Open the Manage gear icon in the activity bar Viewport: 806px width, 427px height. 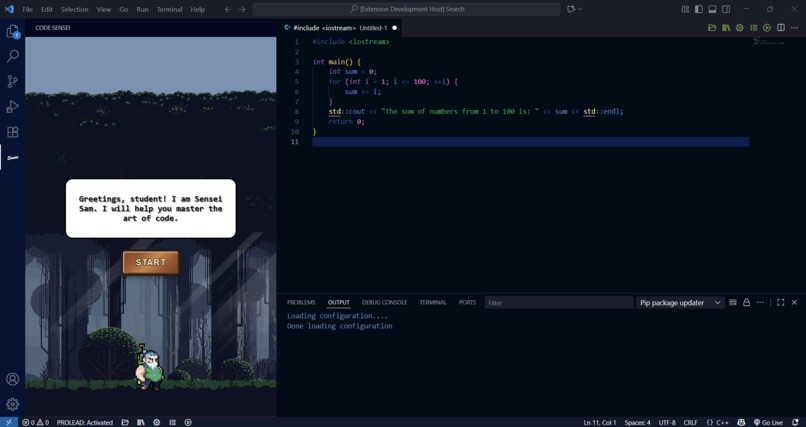[x=12, y=404]
